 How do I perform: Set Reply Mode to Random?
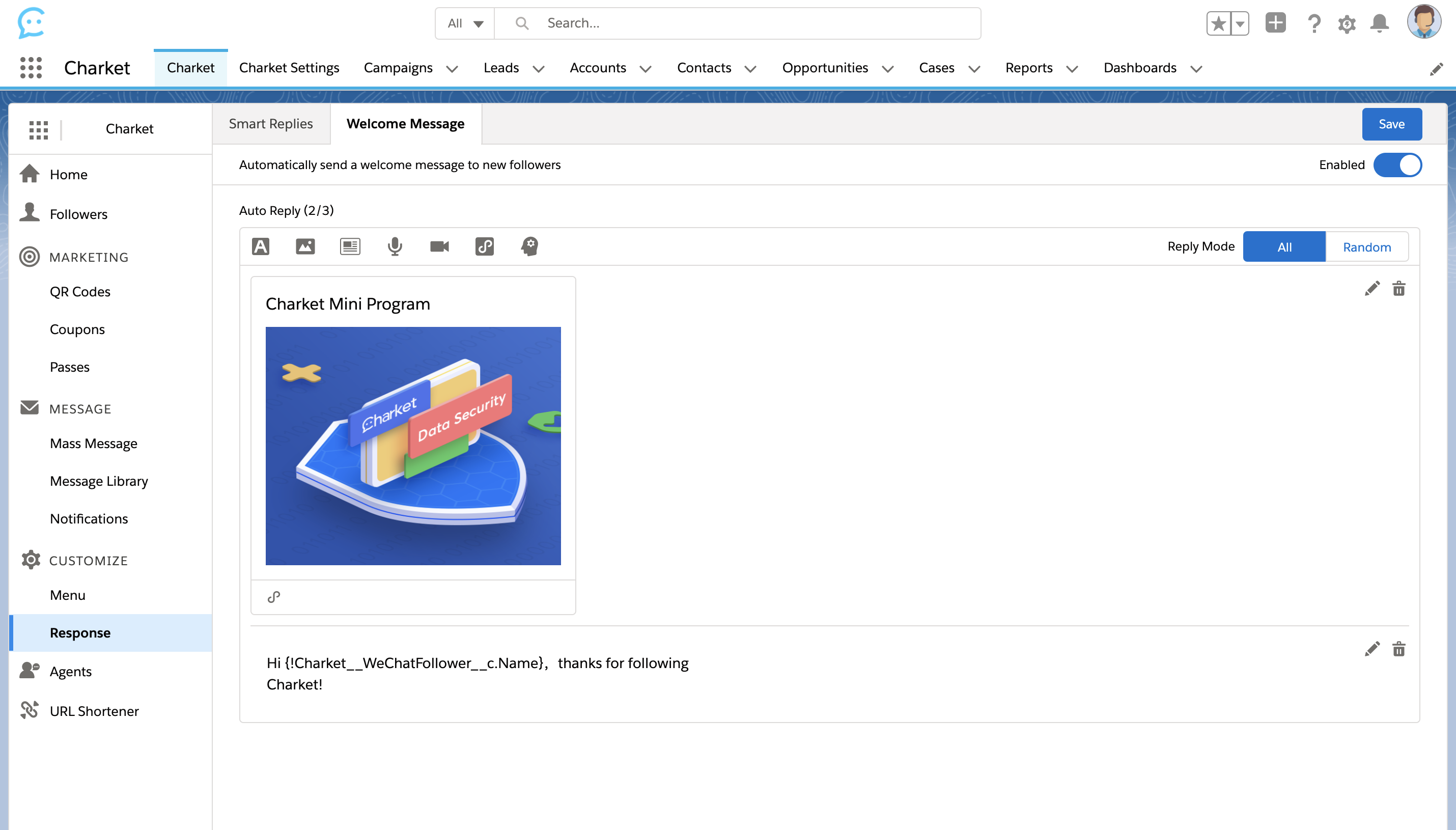click(1366, 247)
